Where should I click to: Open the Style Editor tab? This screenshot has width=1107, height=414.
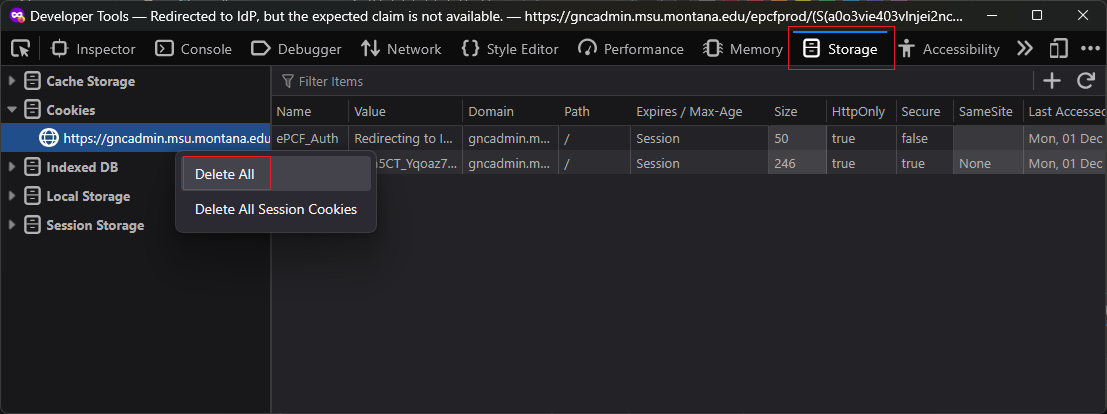(x=509, y=49)
